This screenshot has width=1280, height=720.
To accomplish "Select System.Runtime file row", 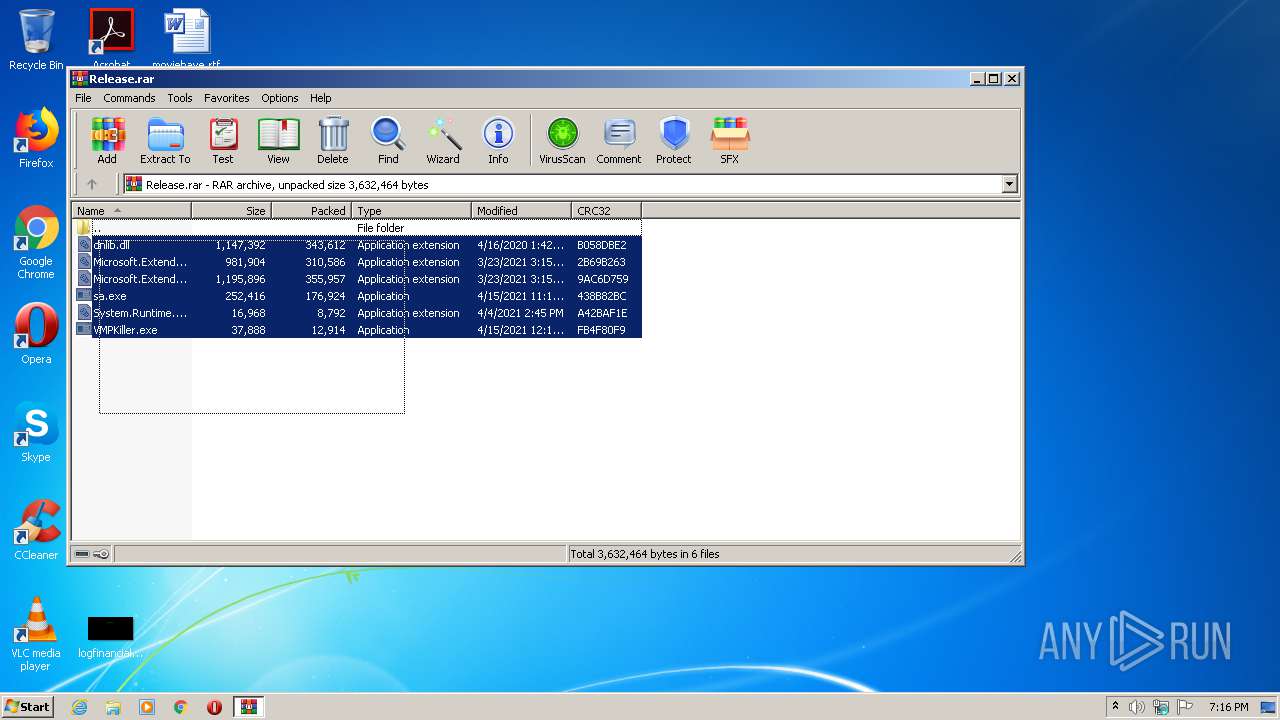I will click(358, 313).
